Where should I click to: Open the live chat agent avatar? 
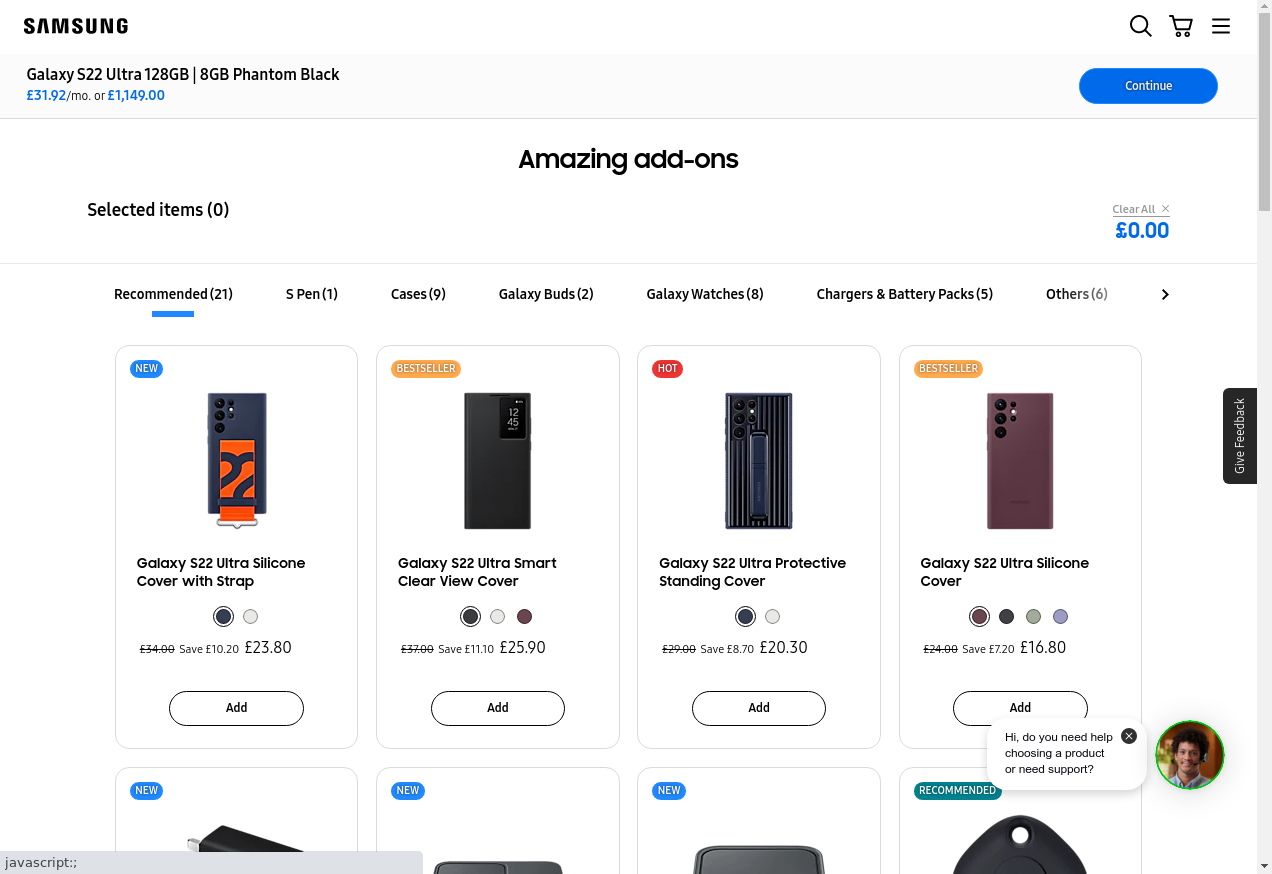point(1189,755)
